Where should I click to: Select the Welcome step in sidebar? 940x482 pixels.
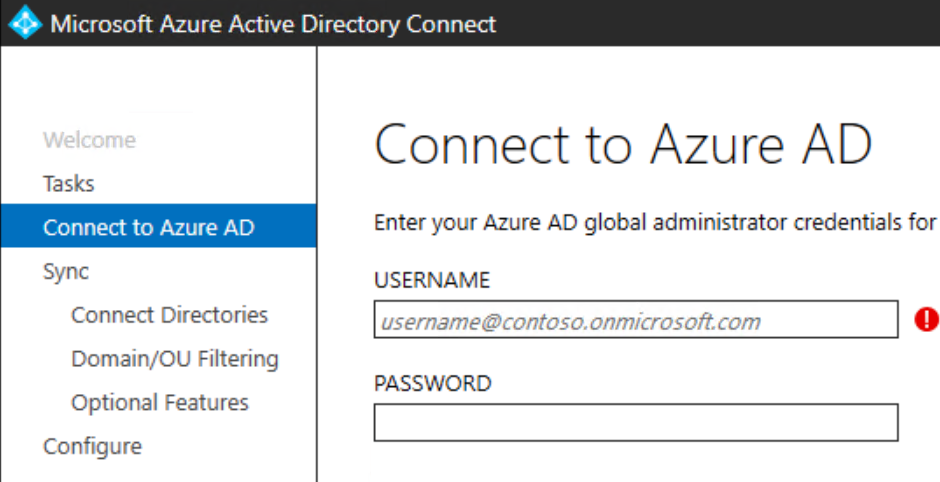pyautogui.click(x=89, y=140)
